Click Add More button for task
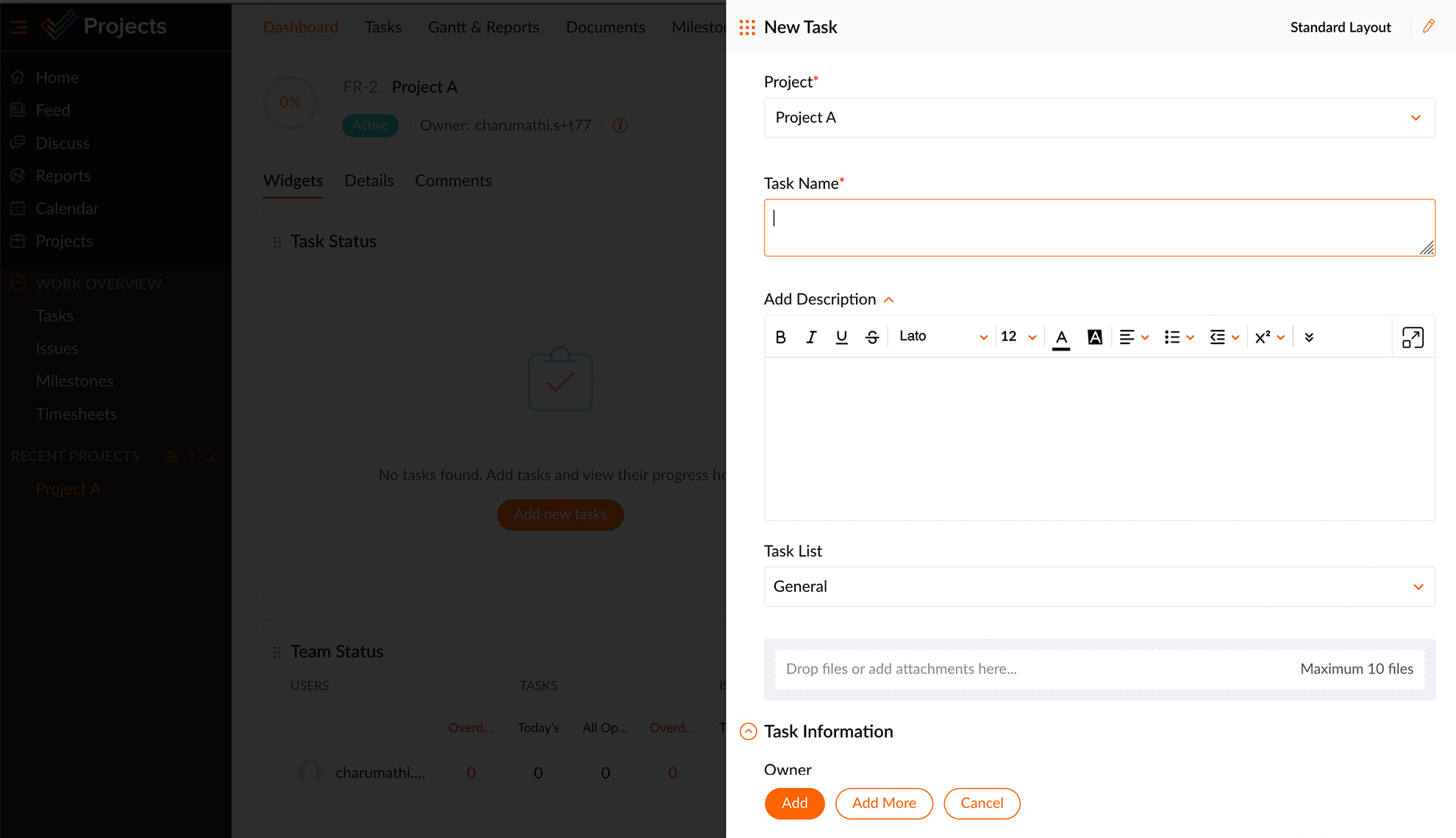 pos(884,803)
